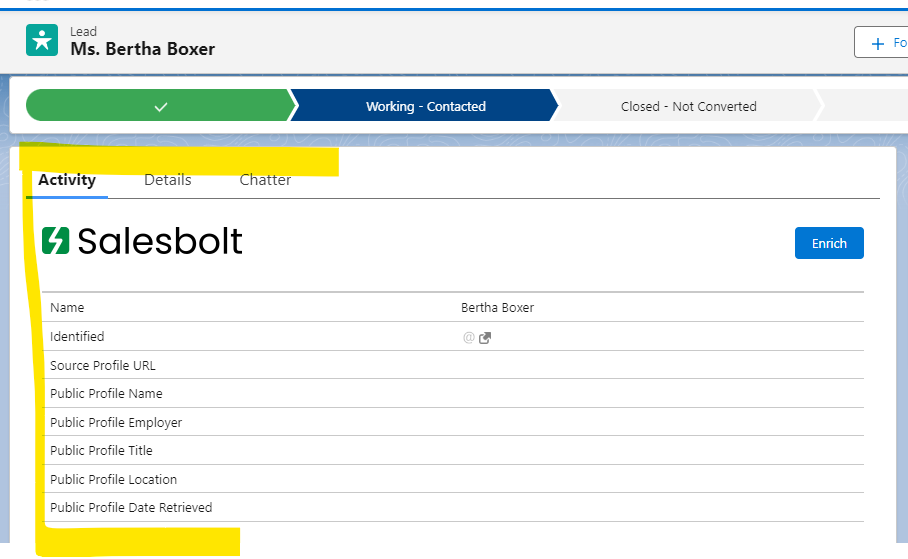The image size is (908, 559).
Task: Click the Public Profile Title label
Action: point(101,450)
